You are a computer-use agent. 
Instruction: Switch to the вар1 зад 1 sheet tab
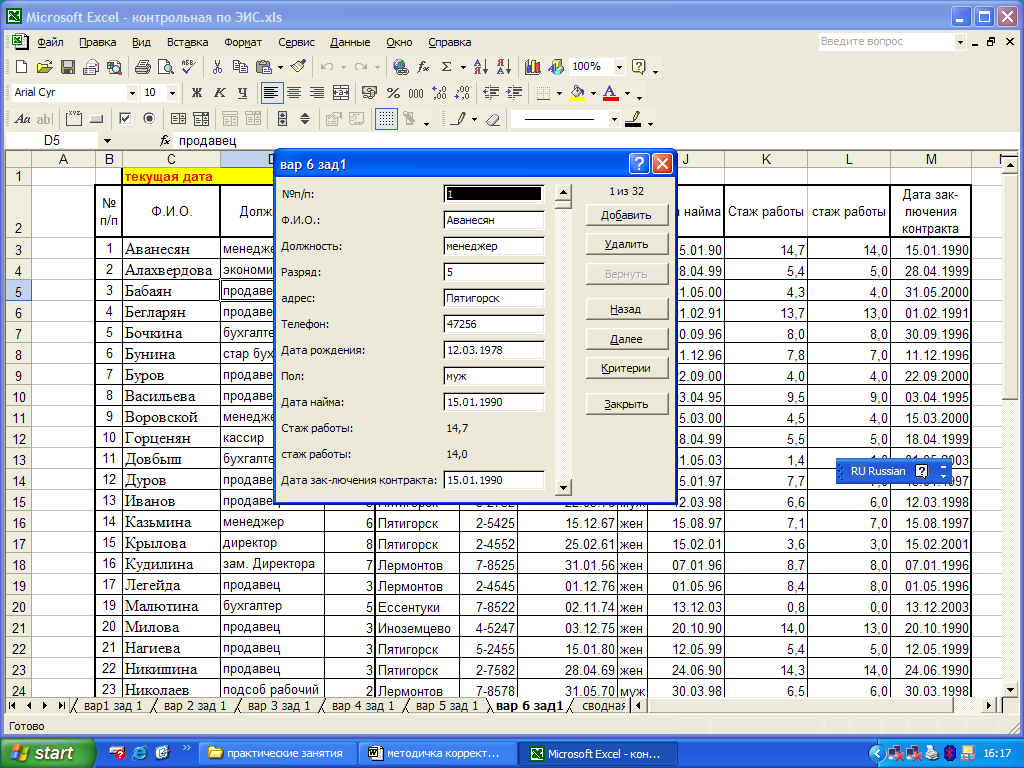coord(113,706)
